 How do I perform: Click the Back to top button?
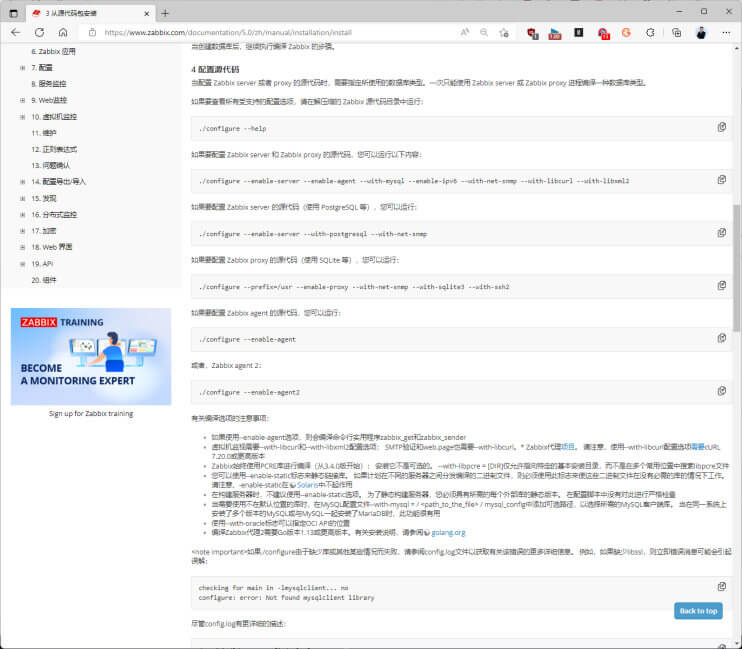698,611
